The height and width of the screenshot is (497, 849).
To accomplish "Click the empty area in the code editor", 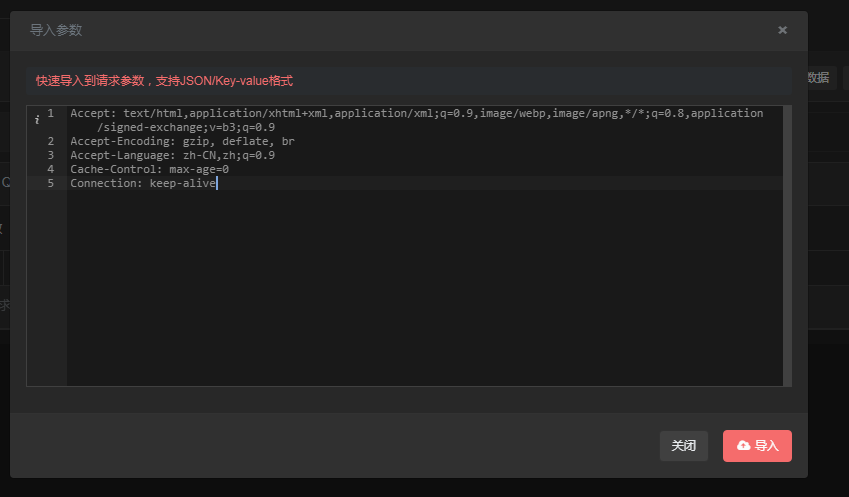I will tap(424, 287).
